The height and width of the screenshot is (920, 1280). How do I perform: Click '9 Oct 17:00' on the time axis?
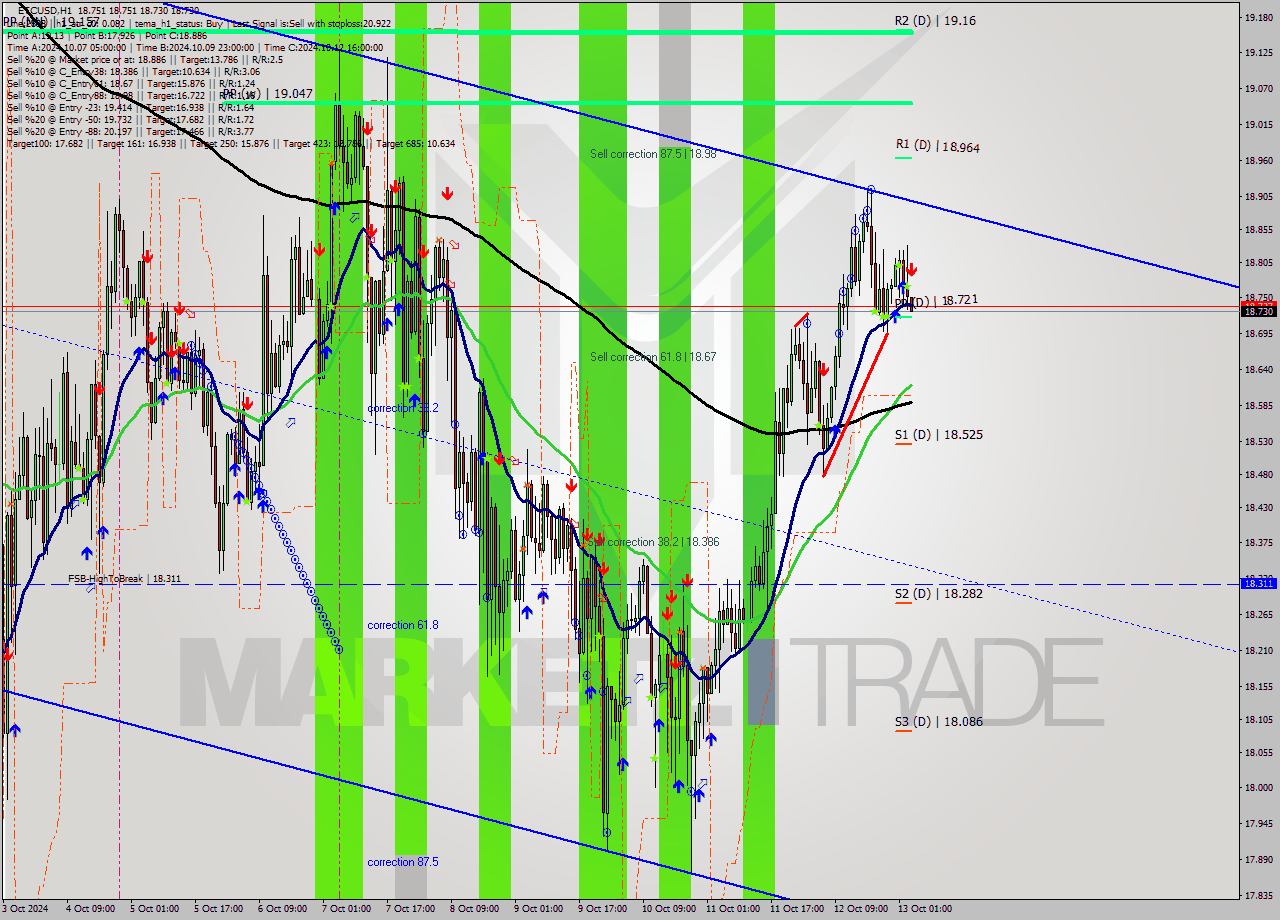pyautogui.click(x=602, y=909)
